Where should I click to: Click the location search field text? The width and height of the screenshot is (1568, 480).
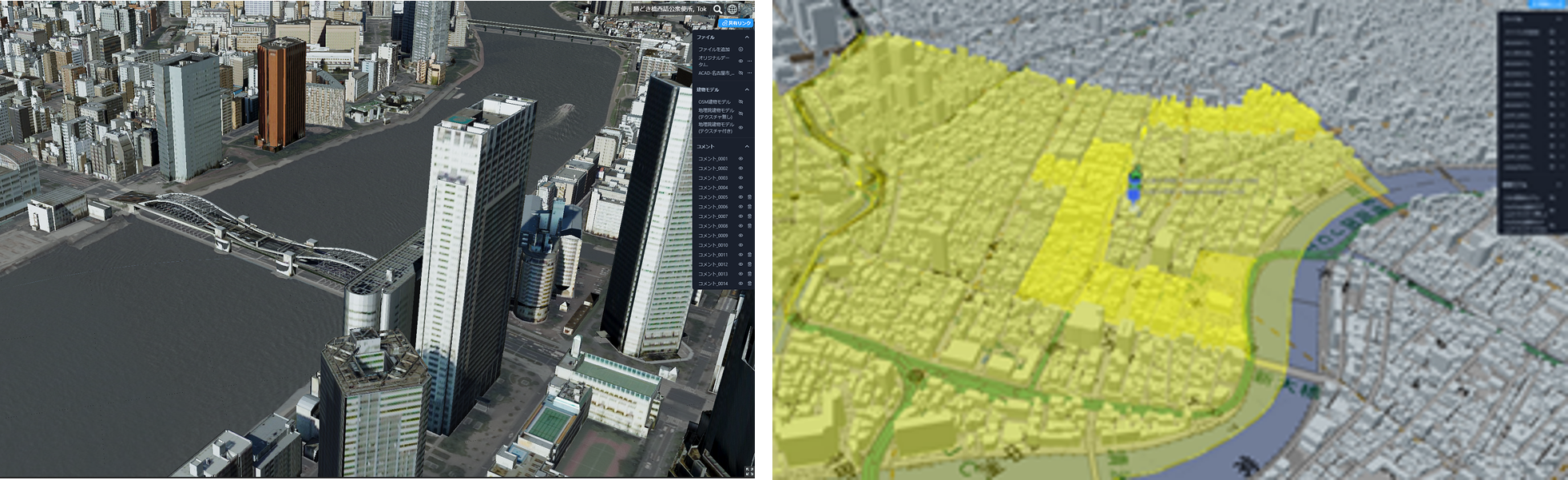(669, 10)
